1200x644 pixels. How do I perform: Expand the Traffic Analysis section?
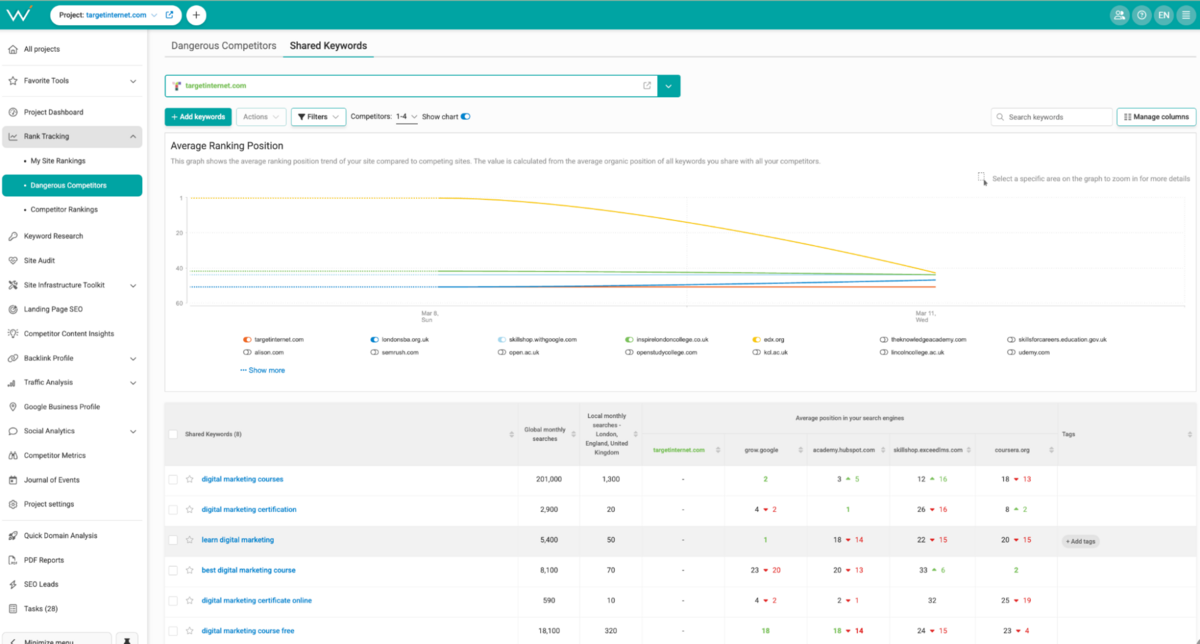click(x=133, y=382)
